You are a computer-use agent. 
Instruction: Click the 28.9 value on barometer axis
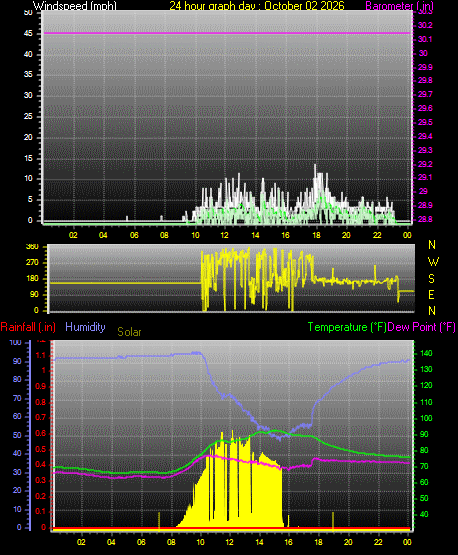coord(425,205)
